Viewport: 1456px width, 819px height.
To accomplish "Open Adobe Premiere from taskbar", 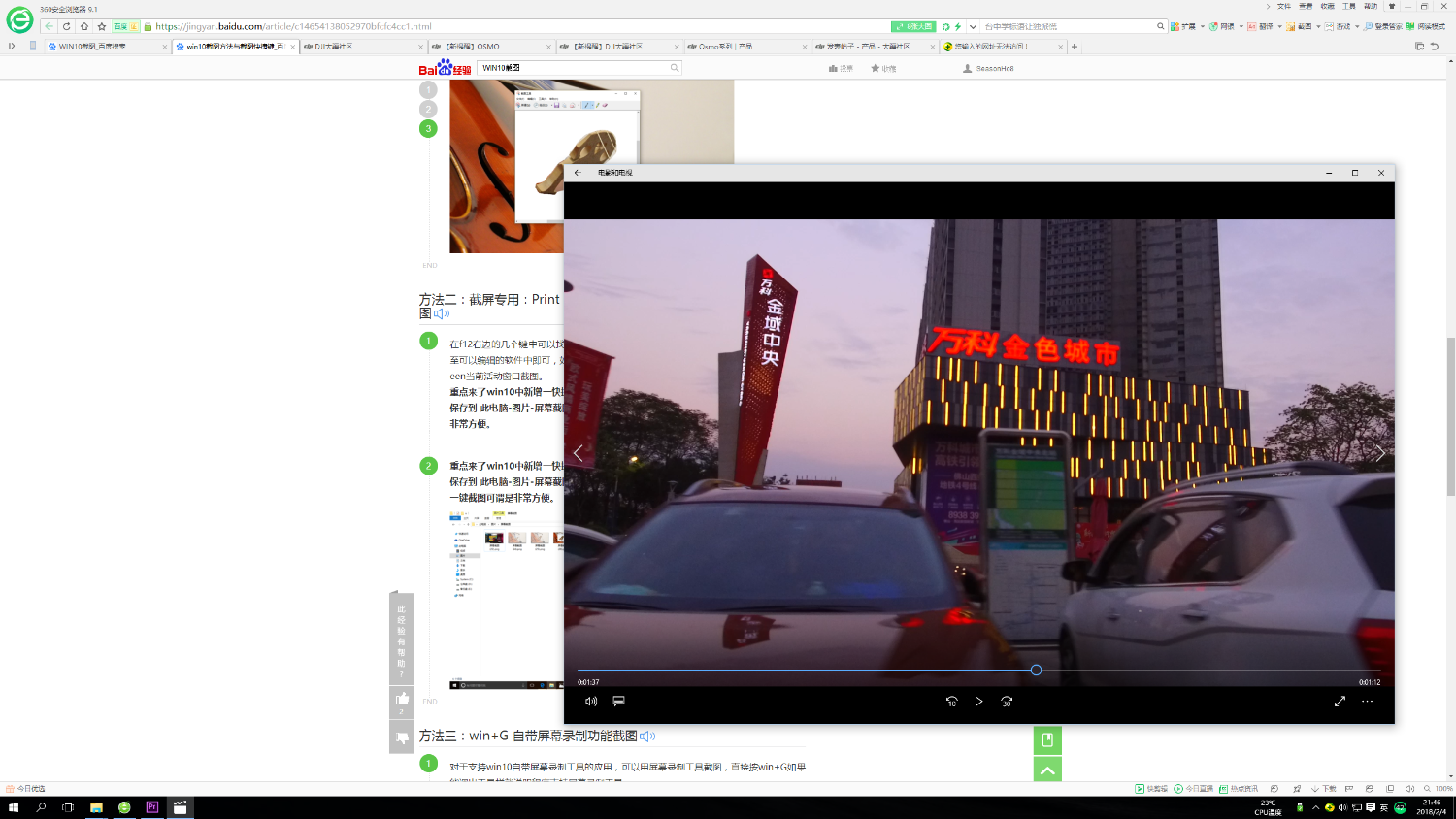I will [x=152, y=807].
